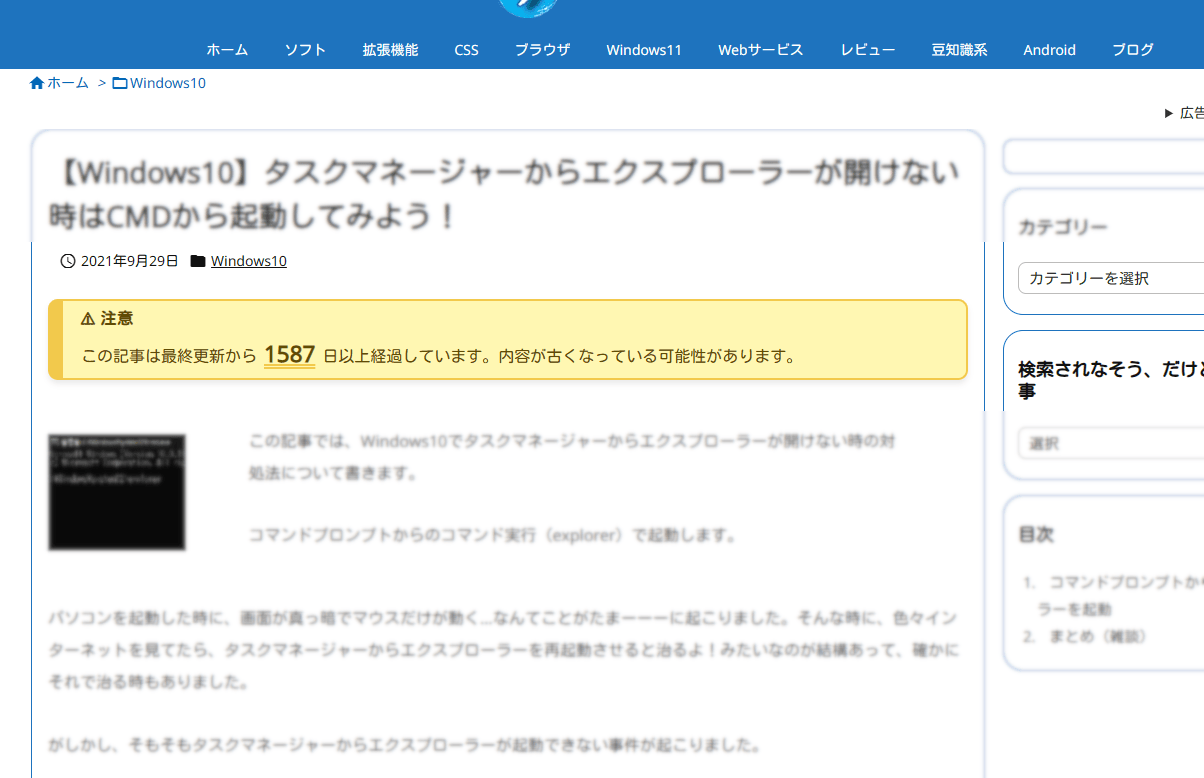Image resolution: width=1204 pixels, height=778 pixels.
Task: Click the warning triangle icon next to 注意
Action: pos(88,318)
